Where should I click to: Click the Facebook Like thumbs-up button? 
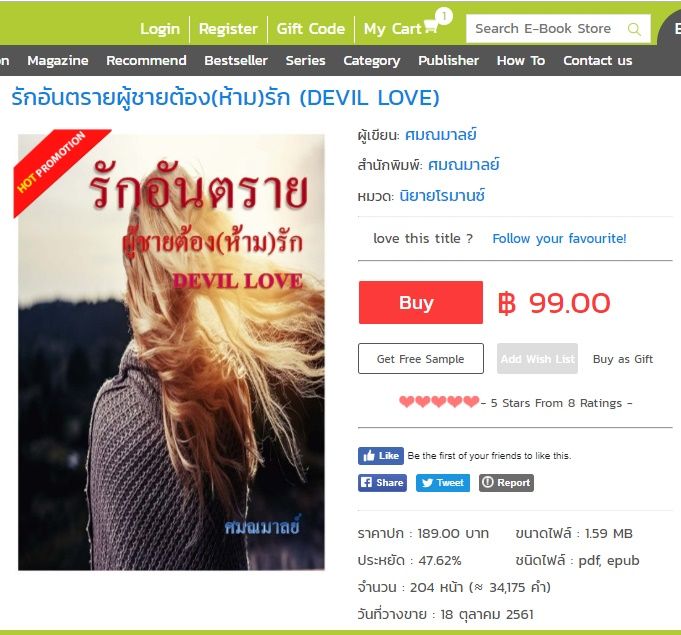(381, 456)
